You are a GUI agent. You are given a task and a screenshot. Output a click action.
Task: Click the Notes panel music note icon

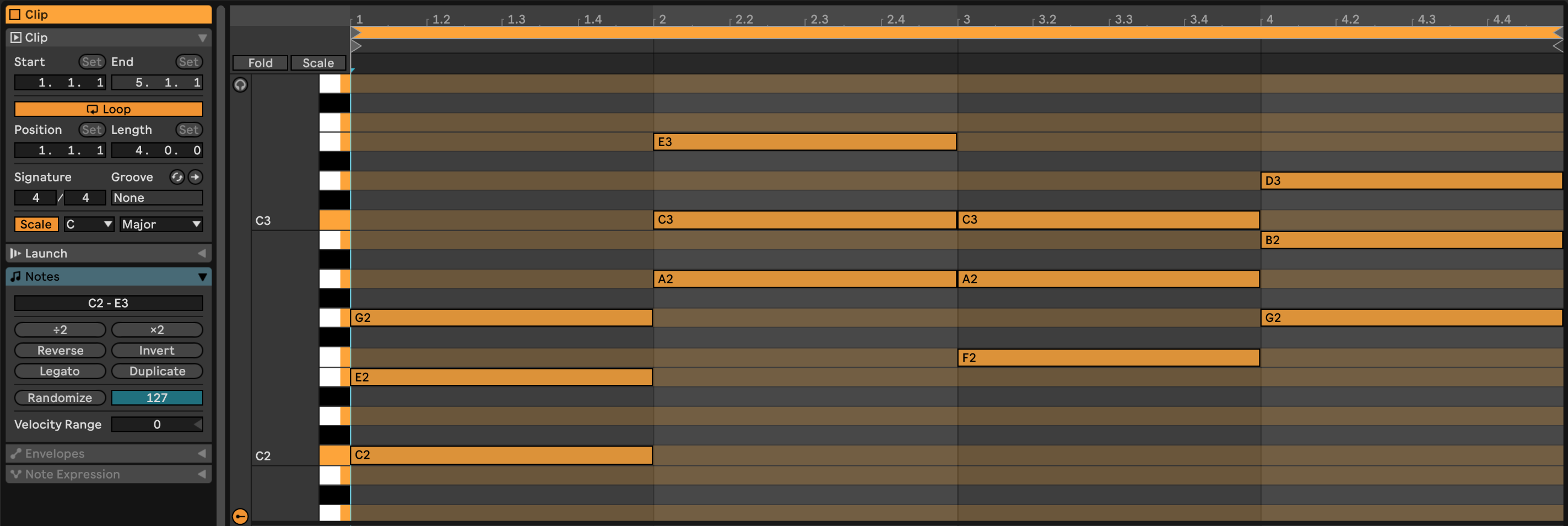[x=16, y=276]
